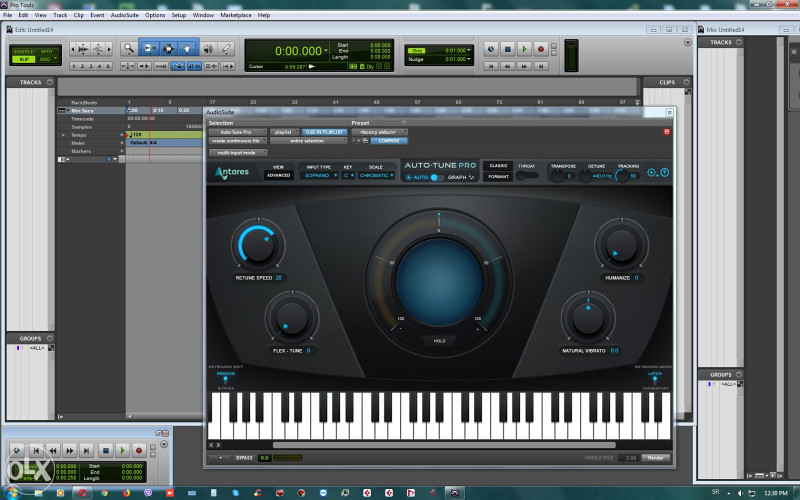
Task: Select the Scrubber speaker tool
Action: (208, 48)
